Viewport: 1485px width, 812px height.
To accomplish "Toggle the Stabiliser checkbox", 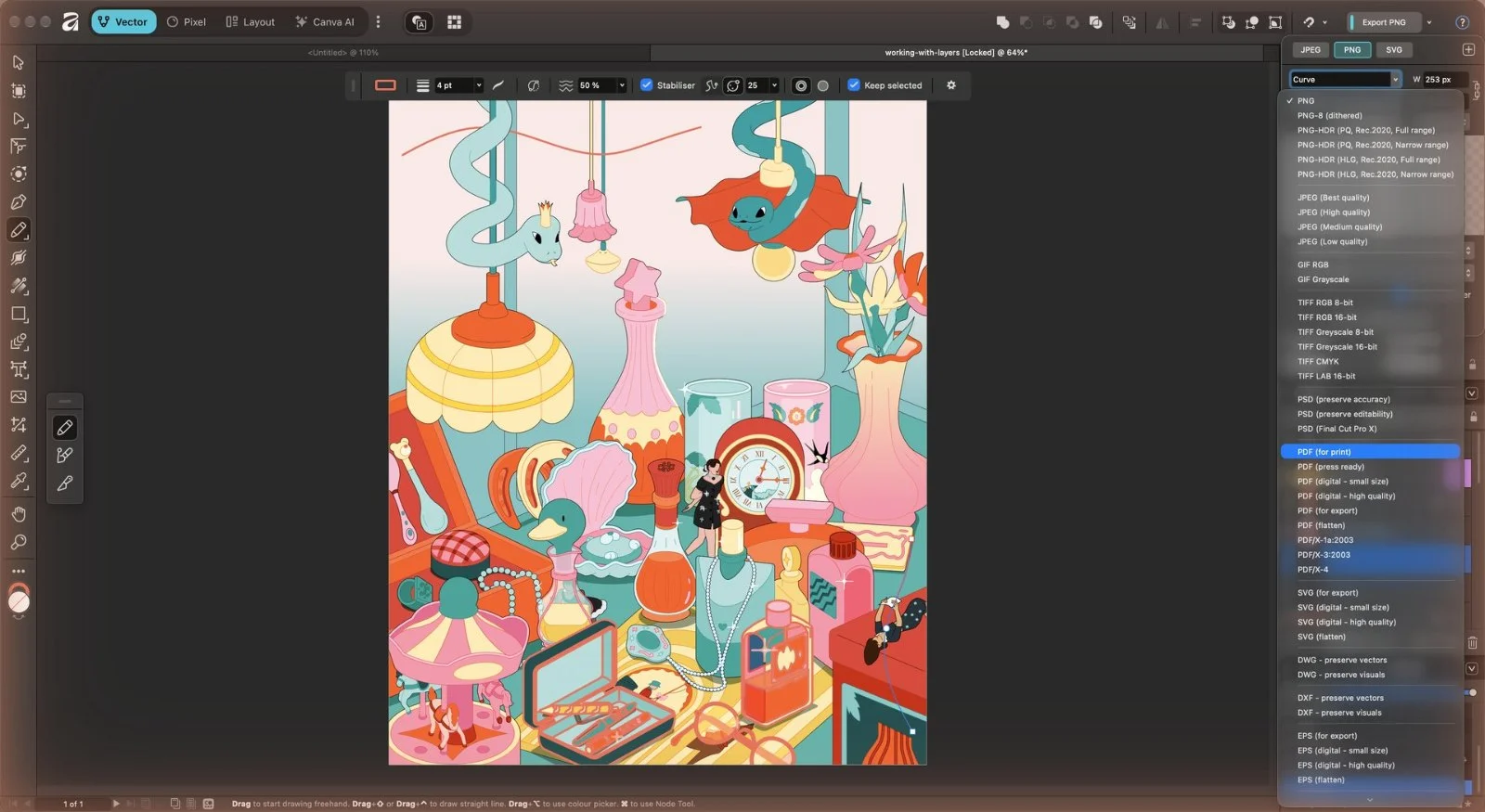I will pyautogui.click(x=647, y=85).
